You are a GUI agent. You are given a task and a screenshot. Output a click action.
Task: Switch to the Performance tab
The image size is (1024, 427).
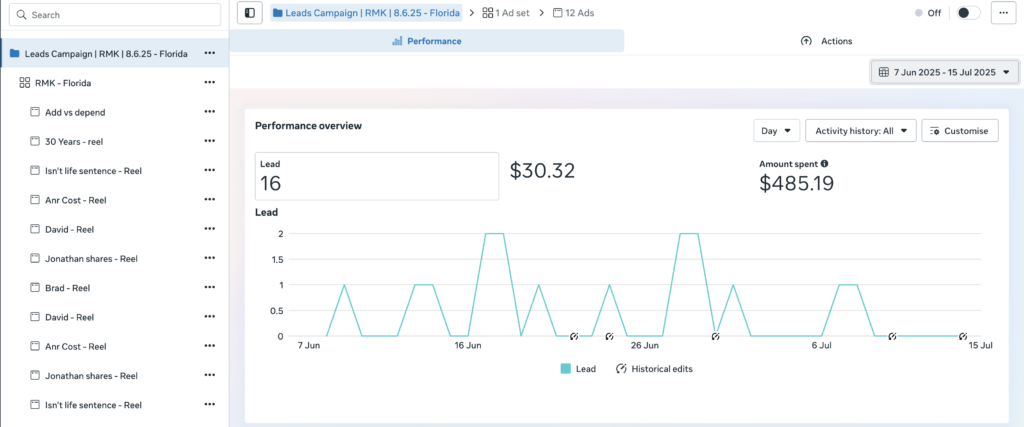coord(427,41)
